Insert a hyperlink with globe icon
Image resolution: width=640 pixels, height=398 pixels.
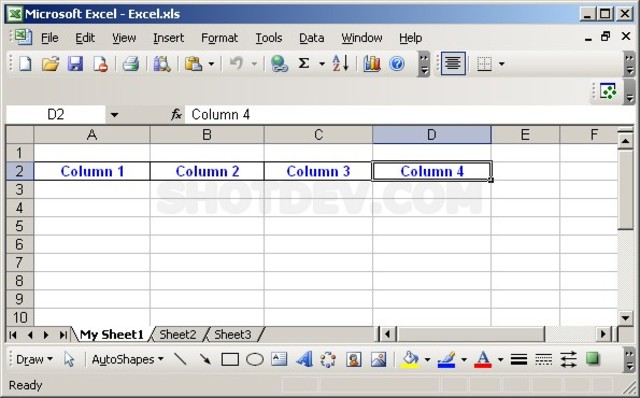point(279,64)
